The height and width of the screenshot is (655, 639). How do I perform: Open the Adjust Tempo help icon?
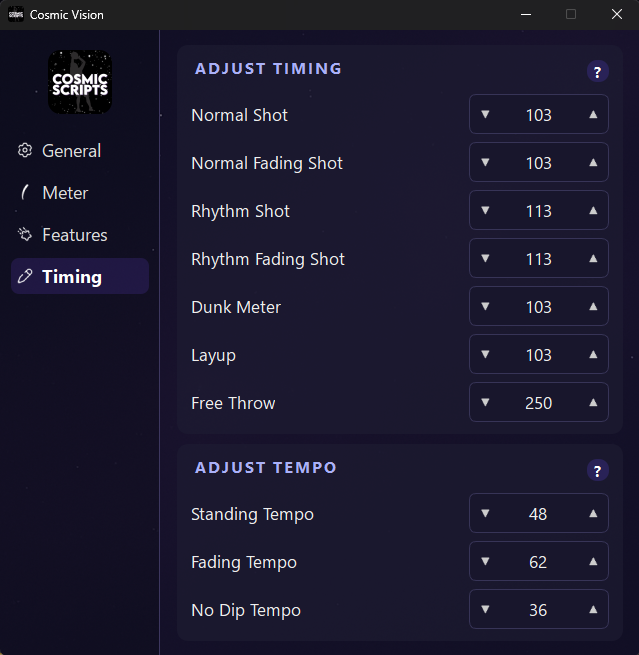point(597,471)
